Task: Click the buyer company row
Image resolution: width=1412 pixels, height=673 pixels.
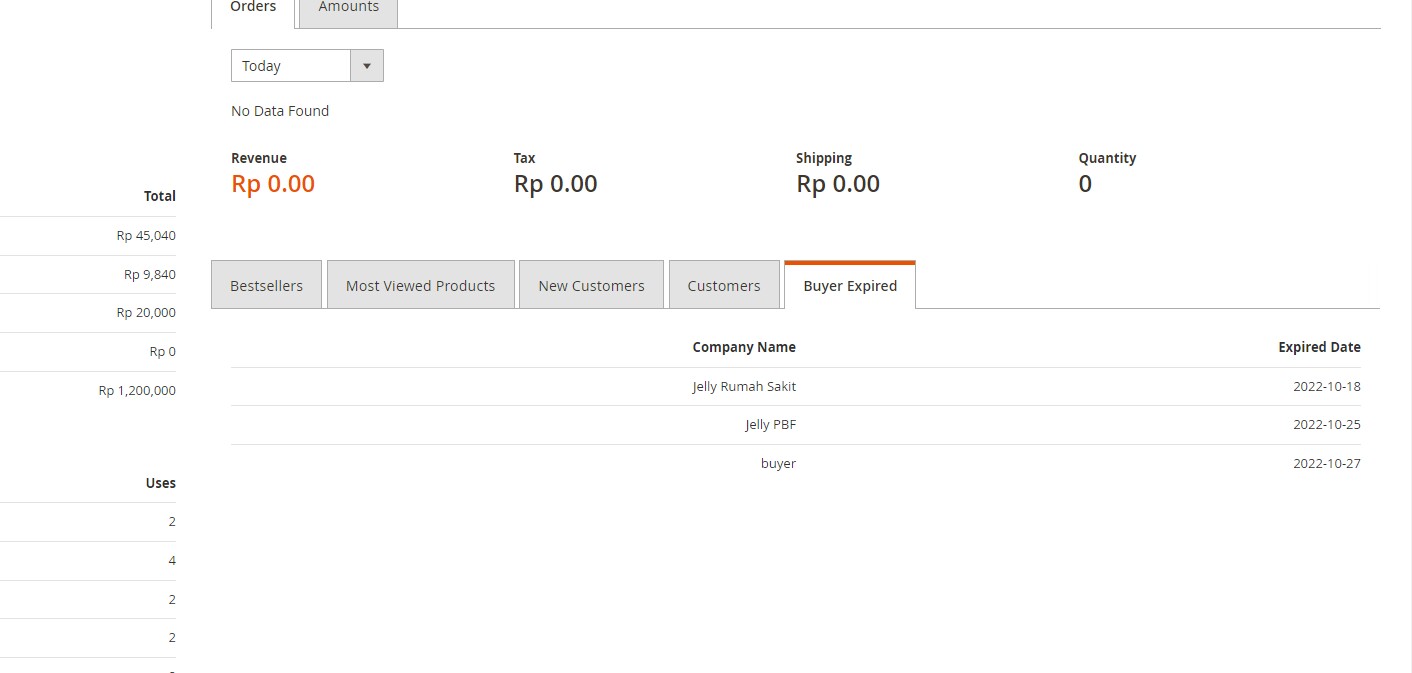Action: pyautogui.click(x=778, y=463)
